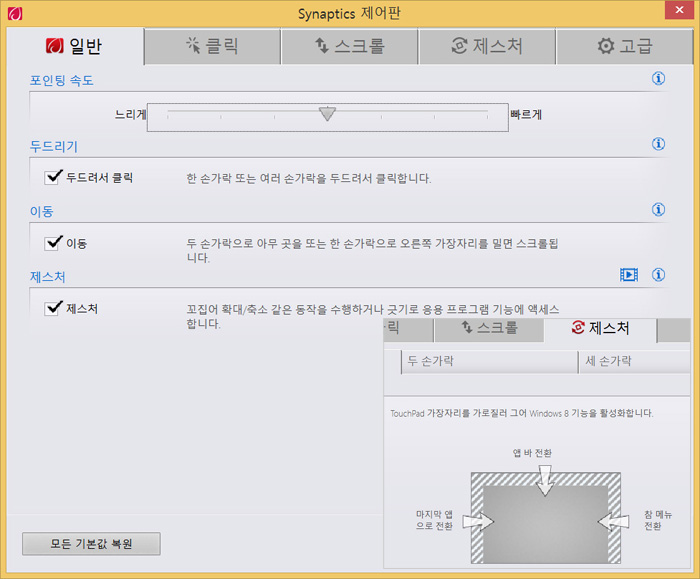Click the arrow next to 마지막 앱으로 전환

479,521
